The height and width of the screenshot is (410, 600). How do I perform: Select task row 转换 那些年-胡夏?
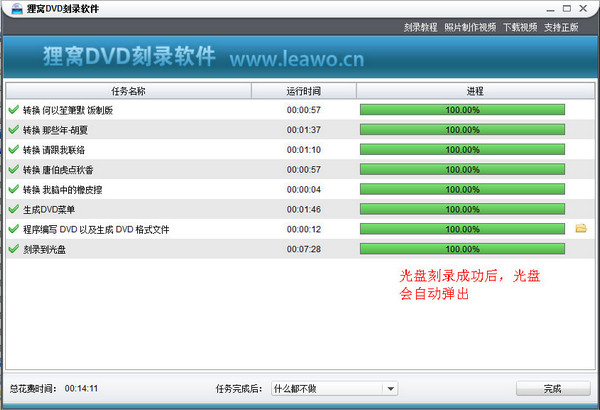[x=300, y=129]
